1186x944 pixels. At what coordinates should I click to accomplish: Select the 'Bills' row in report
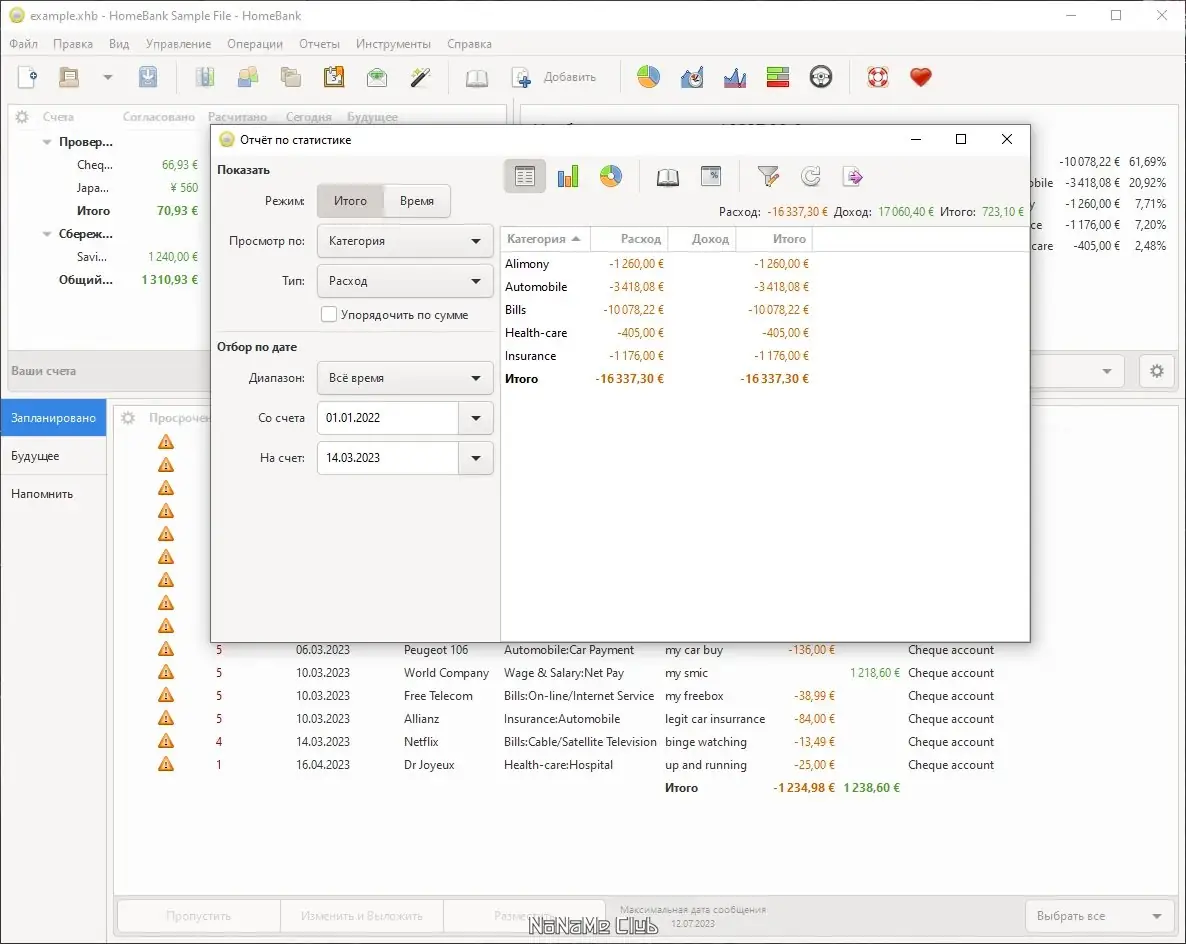764,310
